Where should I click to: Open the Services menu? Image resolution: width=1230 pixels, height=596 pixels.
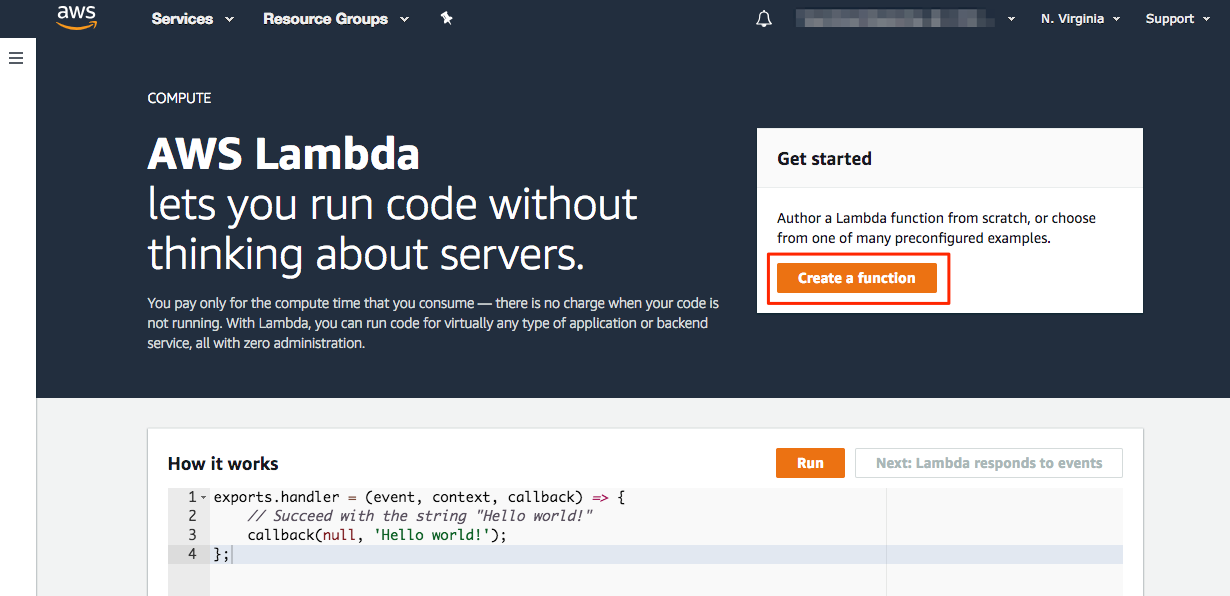point(182,18)
